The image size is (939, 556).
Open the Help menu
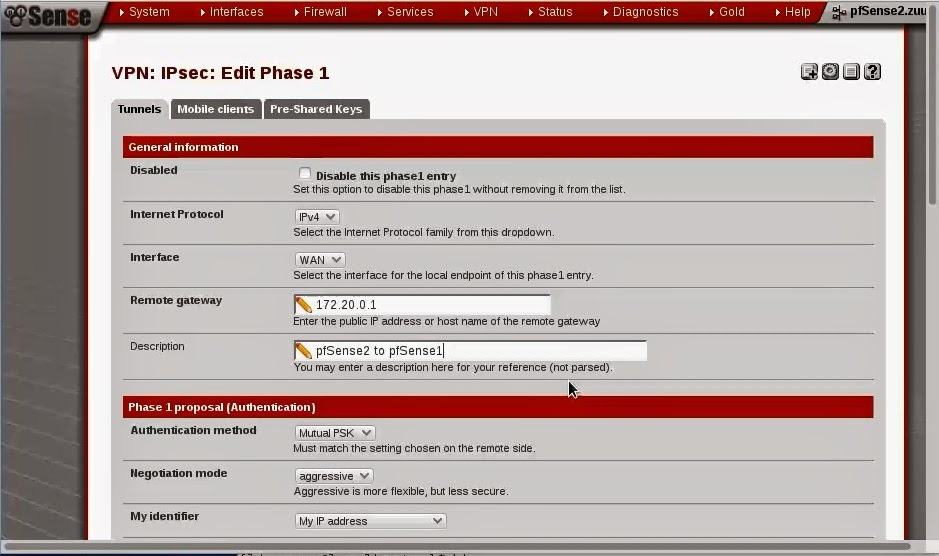[793, 12]
